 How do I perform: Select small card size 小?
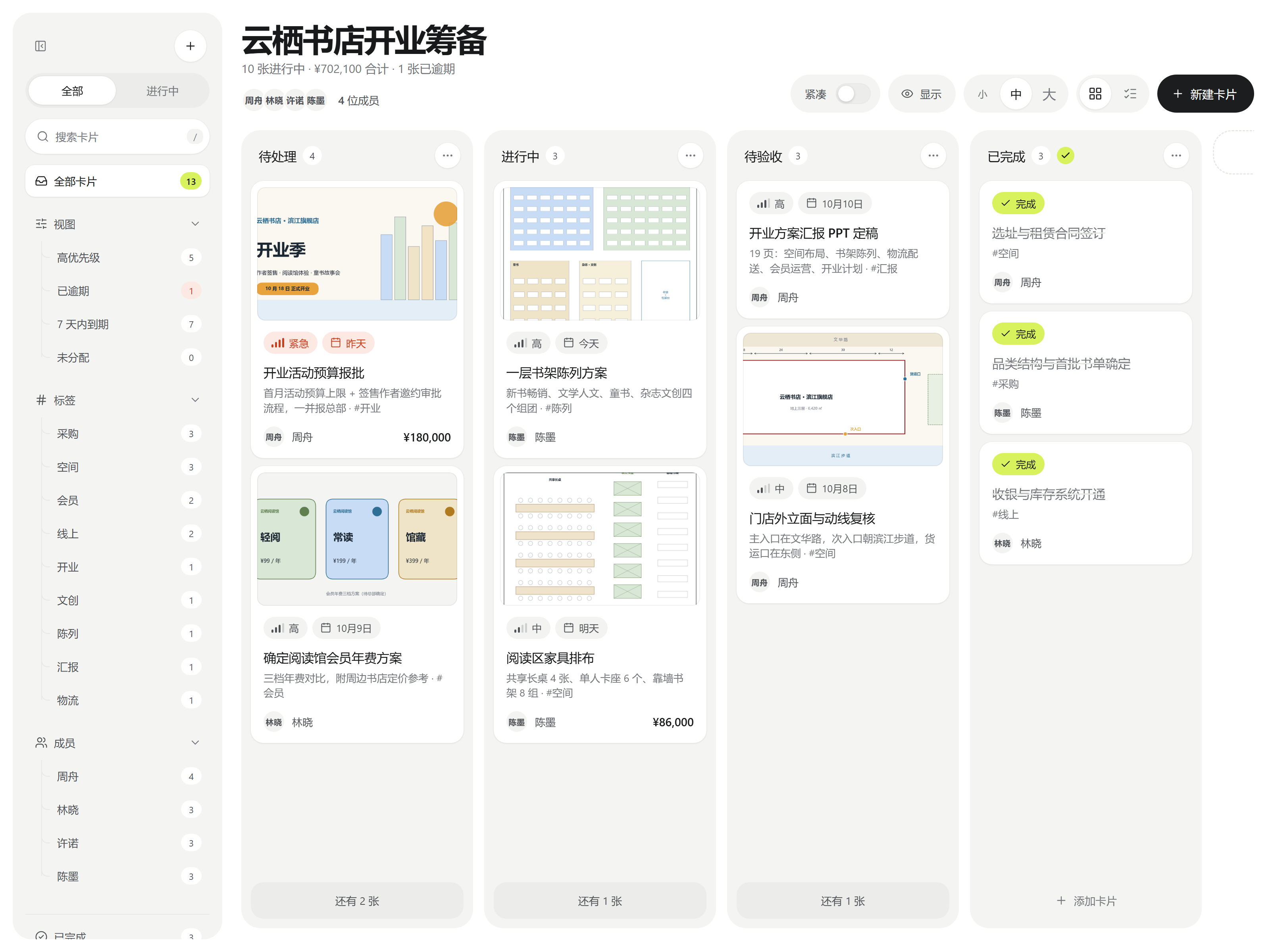pyautogui.click(x=982, y=94)
